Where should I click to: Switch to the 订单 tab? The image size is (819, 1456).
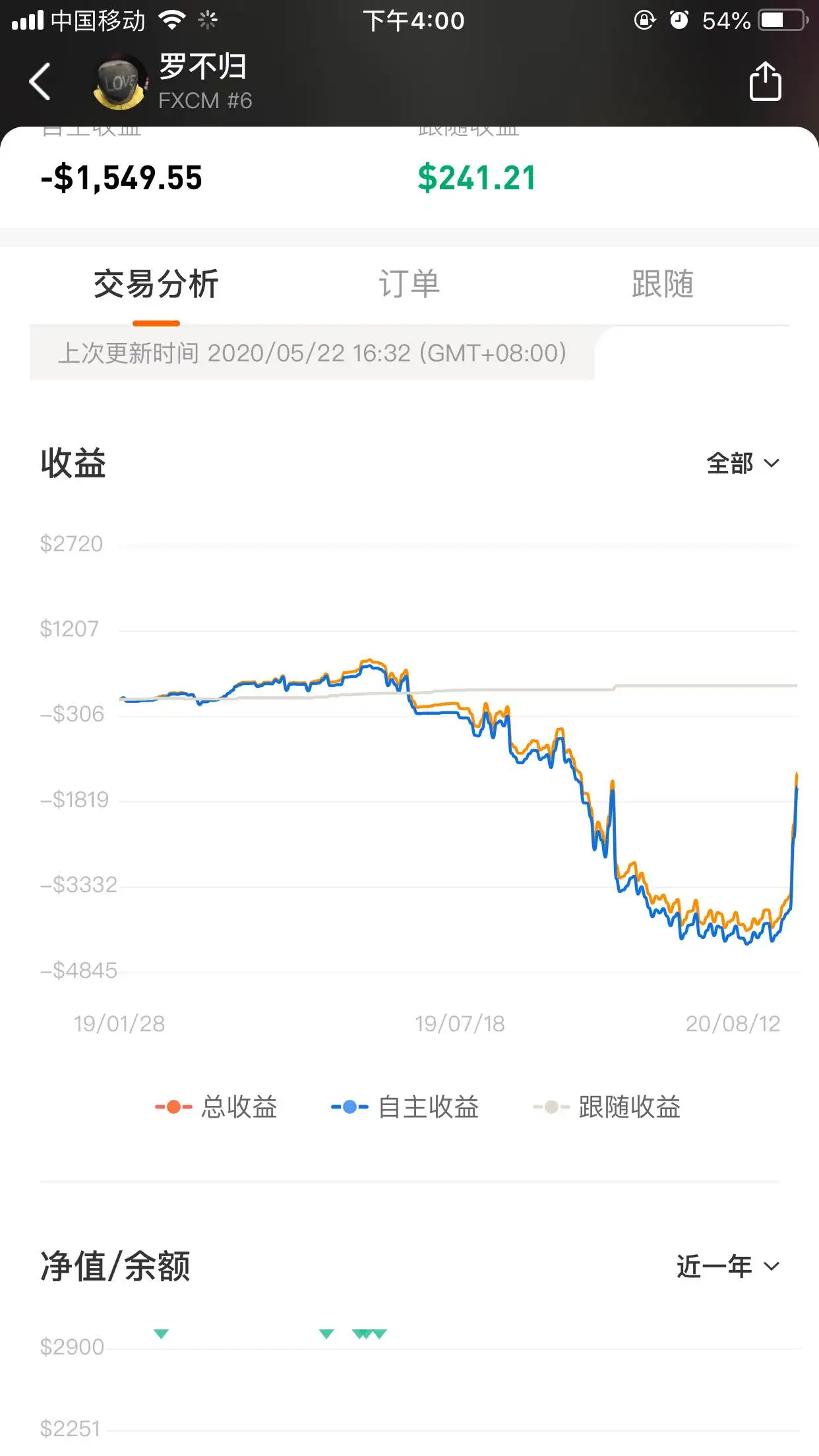coord(409,284)
